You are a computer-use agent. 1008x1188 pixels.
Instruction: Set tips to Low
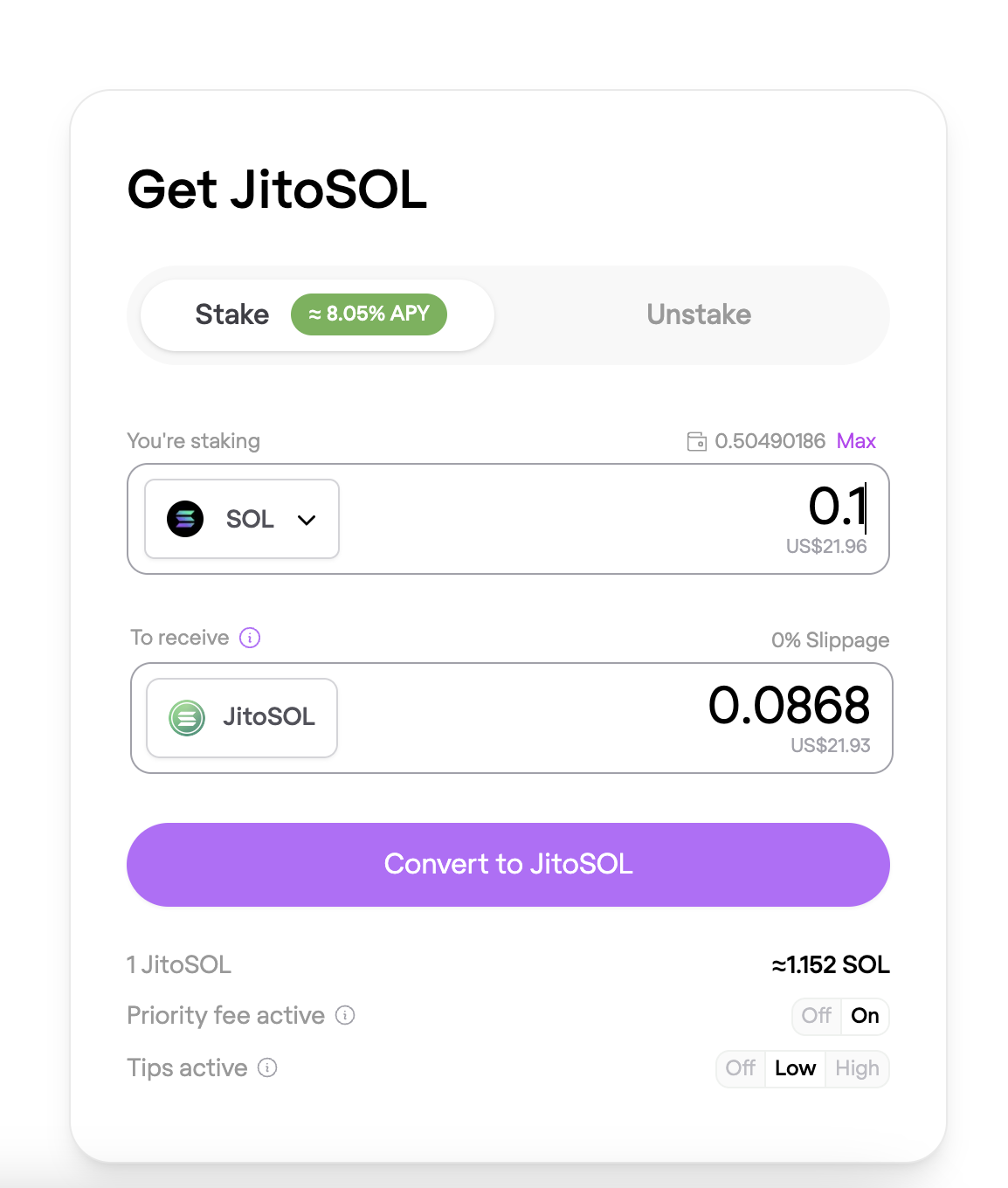pos(795,1068)
